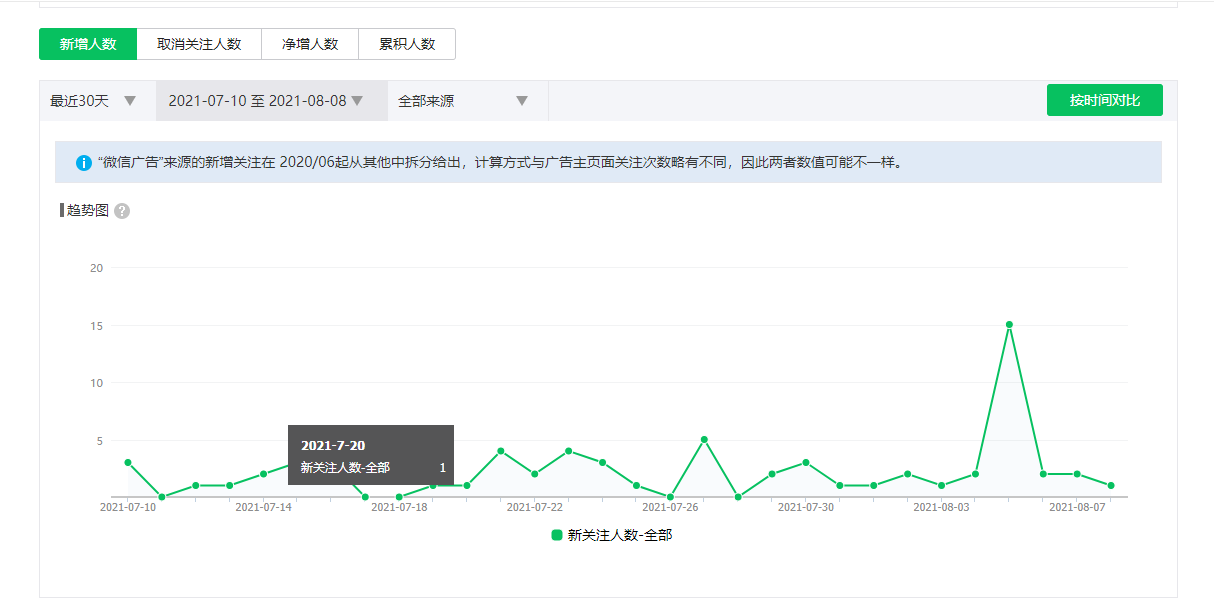Click the 2021-07-30 x-axis date label

pos(806,507)
